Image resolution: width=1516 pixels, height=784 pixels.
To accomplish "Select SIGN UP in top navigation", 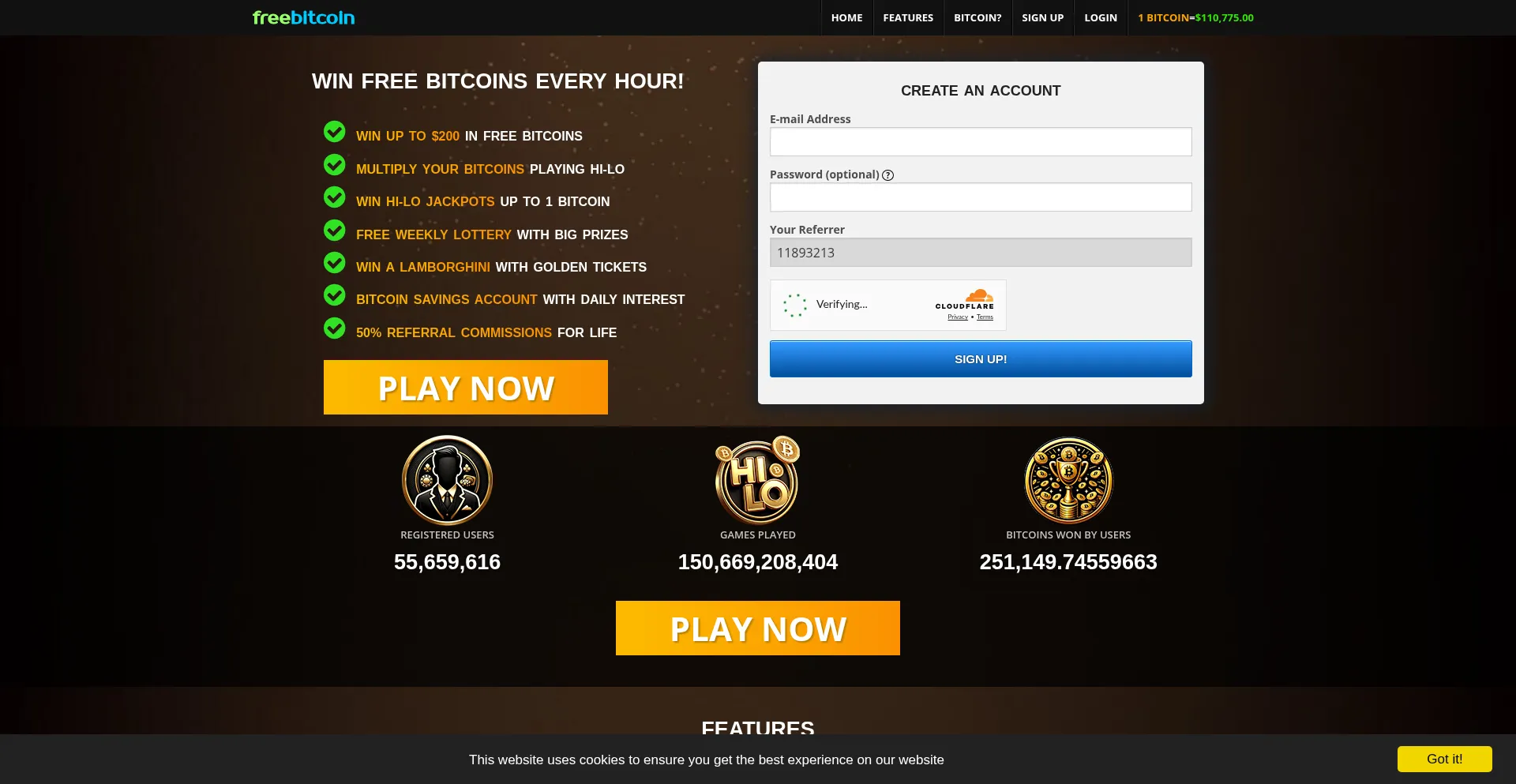I will 1043,17.
